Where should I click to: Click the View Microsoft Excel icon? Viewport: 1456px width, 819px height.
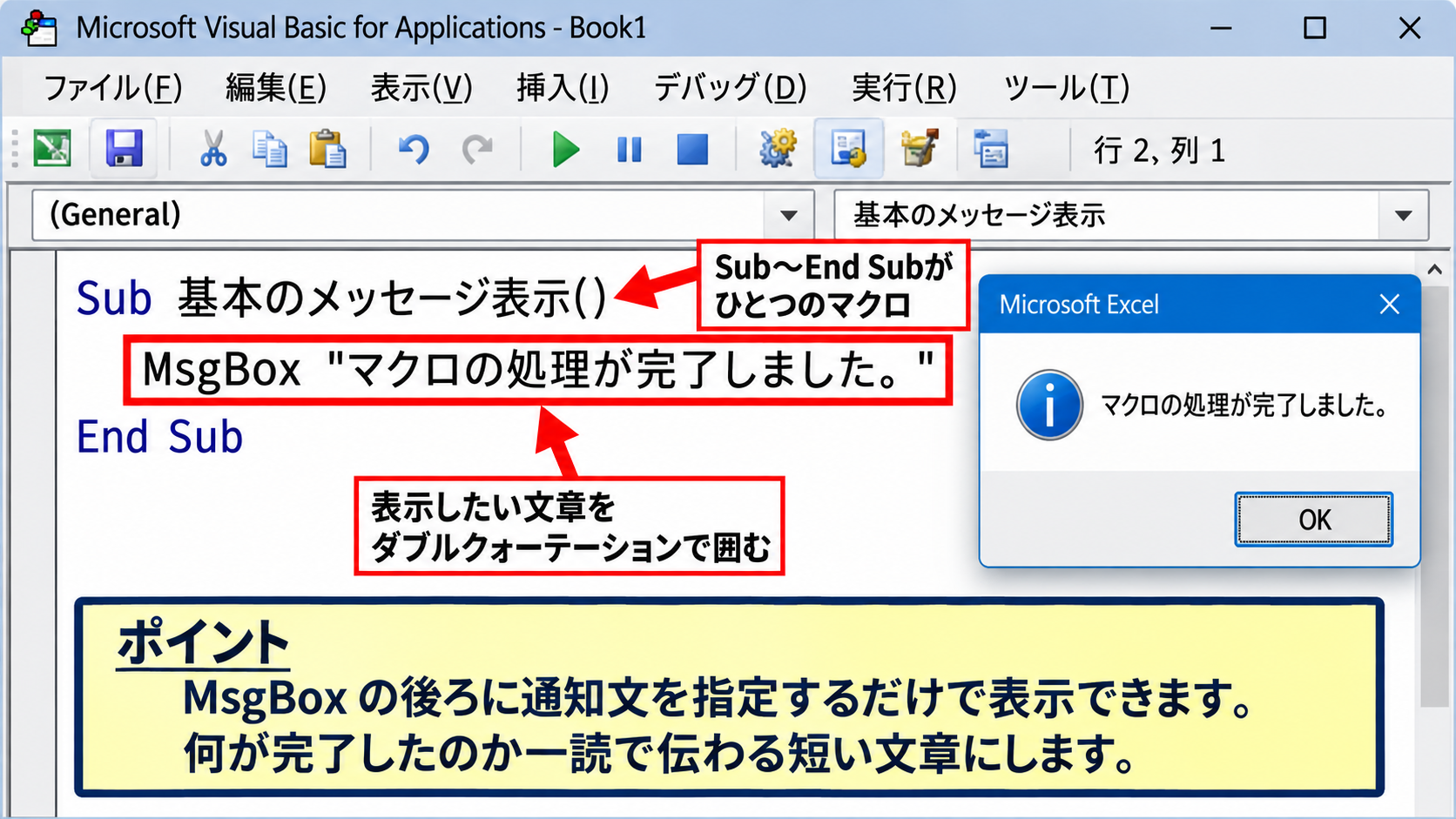tap(52, 149)
